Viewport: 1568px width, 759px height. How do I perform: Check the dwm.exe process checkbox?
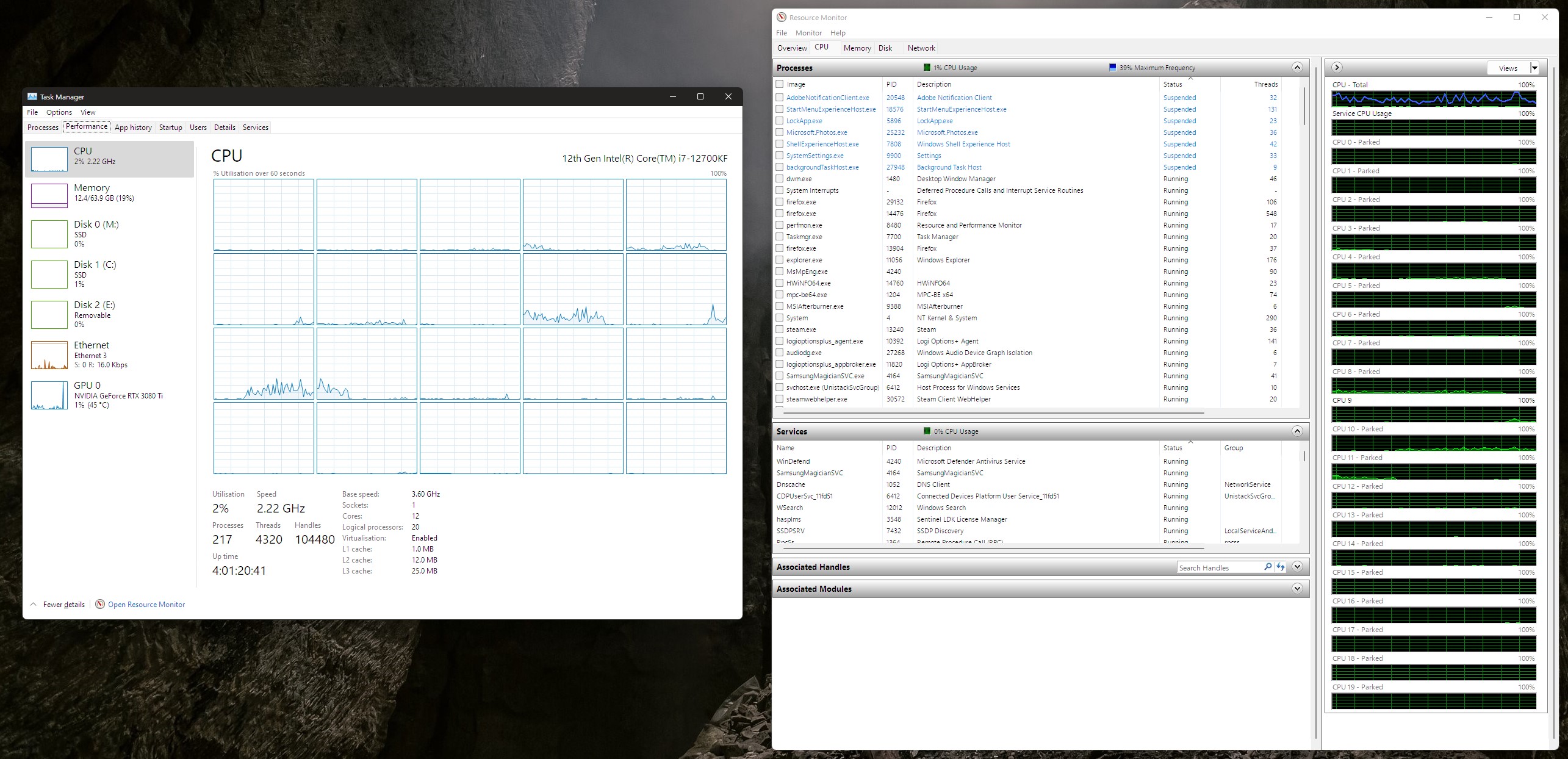pos(780,179)
